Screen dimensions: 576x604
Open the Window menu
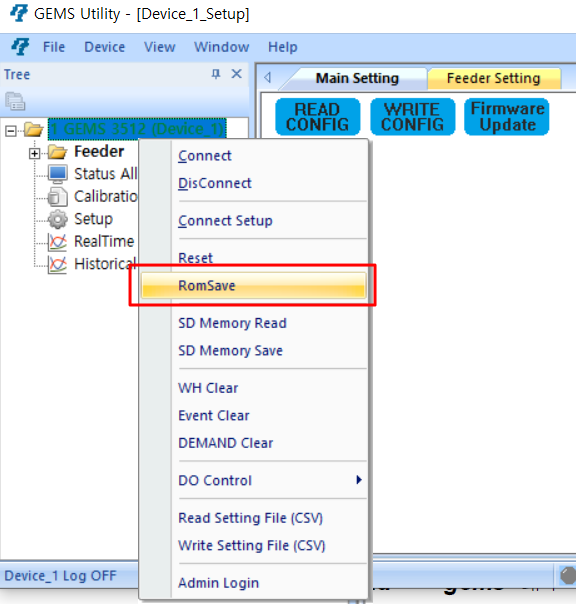click(x=222, y=47)
